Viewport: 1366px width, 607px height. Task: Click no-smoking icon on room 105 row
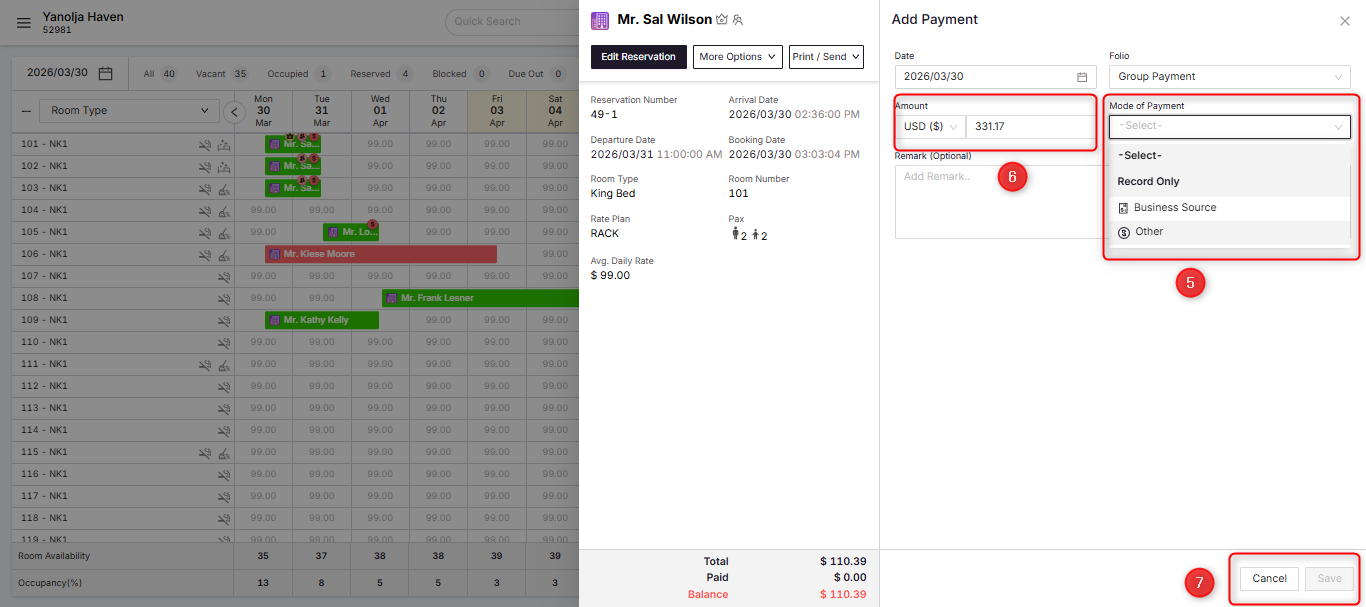point(205,232)
